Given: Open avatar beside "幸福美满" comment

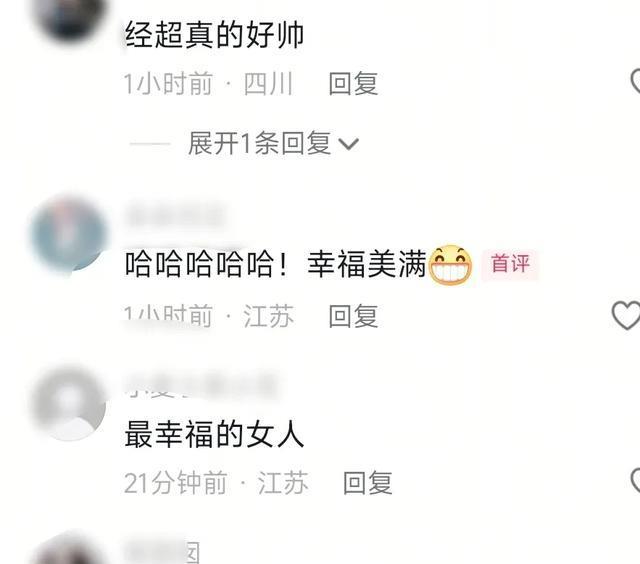Looking at the screenshot, I should (69, 235).
